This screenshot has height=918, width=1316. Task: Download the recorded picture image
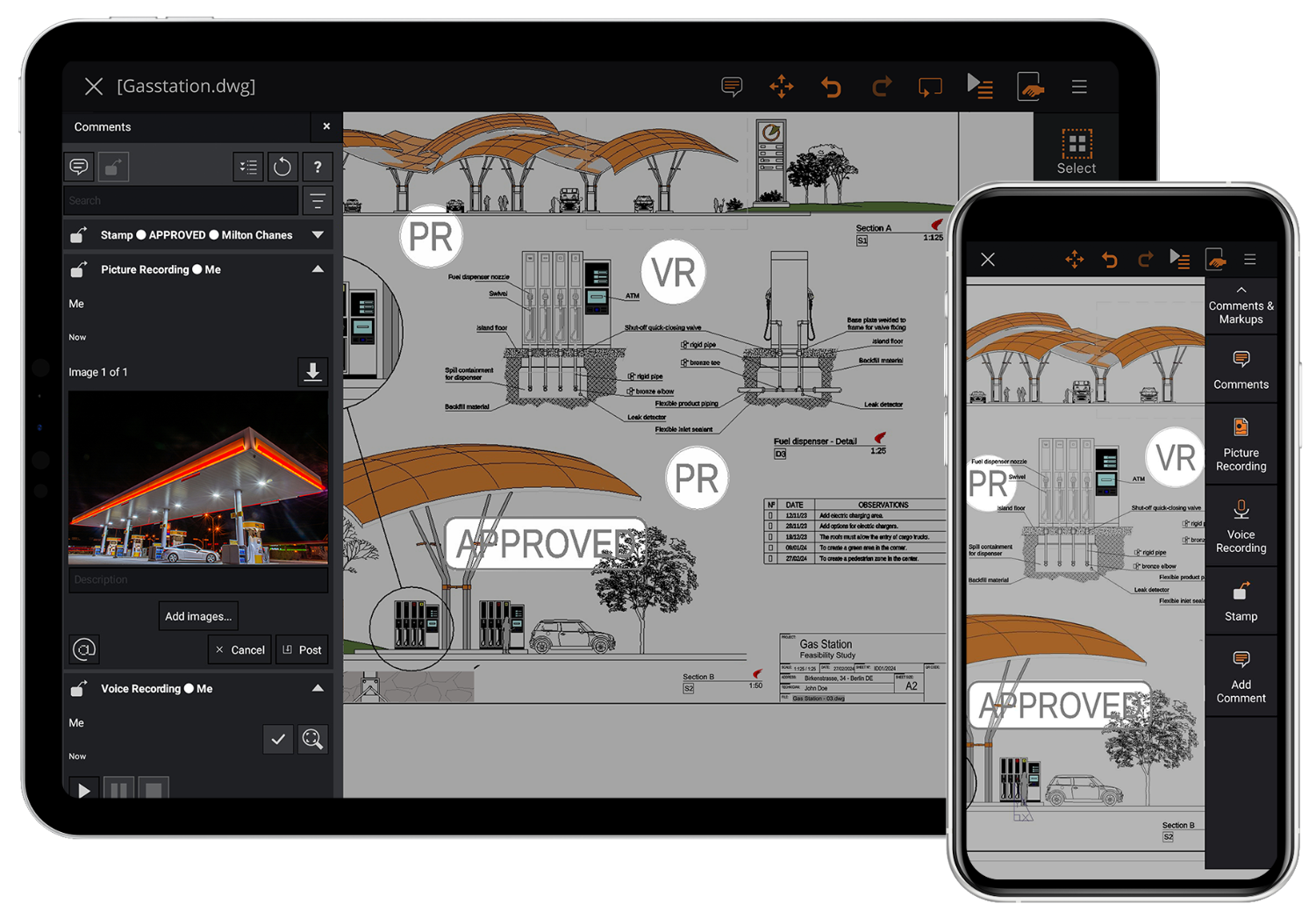coord(312,372)
